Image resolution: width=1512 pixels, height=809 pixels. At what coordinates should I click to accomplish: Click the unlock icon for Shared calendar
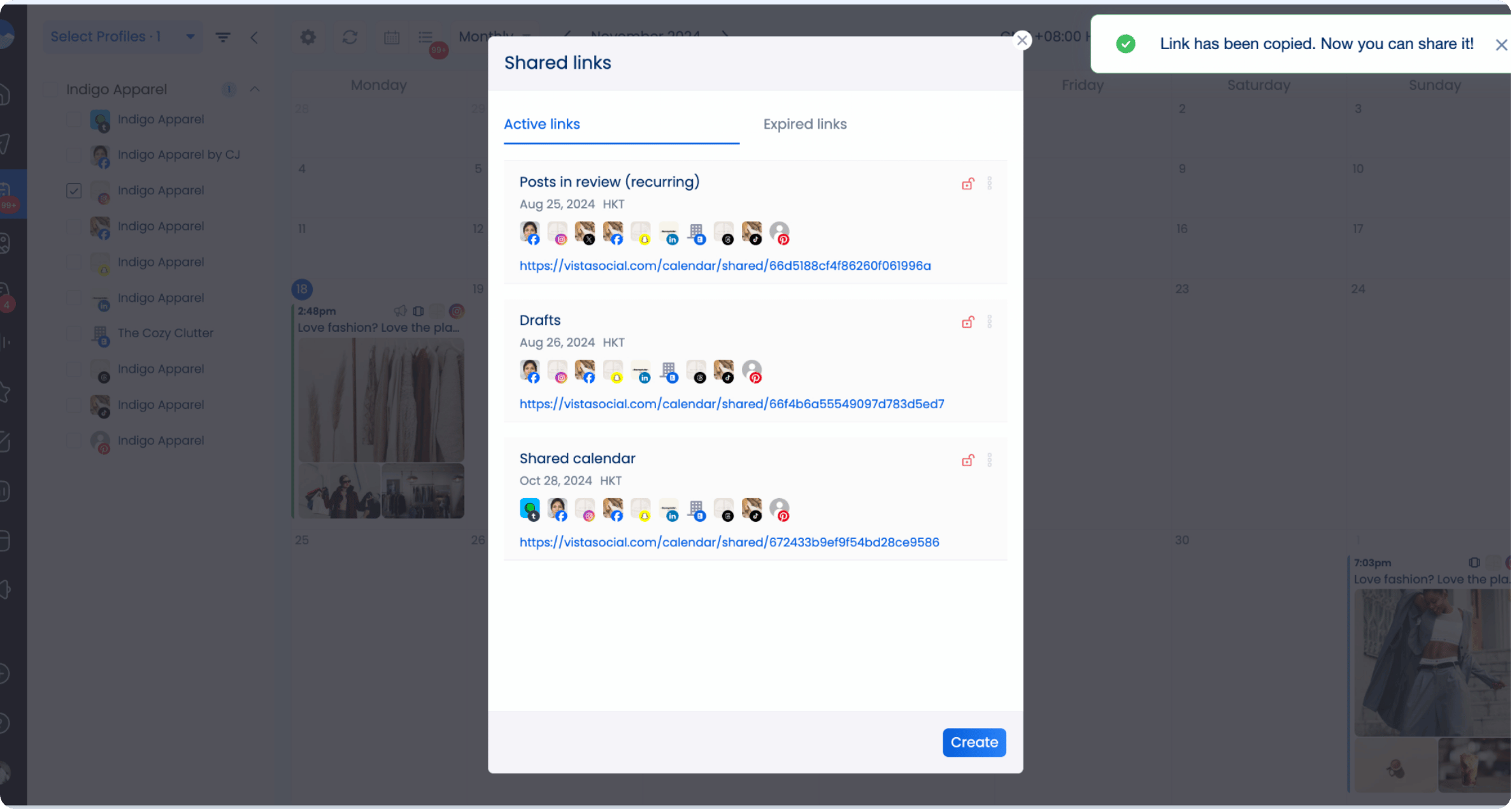967,461
